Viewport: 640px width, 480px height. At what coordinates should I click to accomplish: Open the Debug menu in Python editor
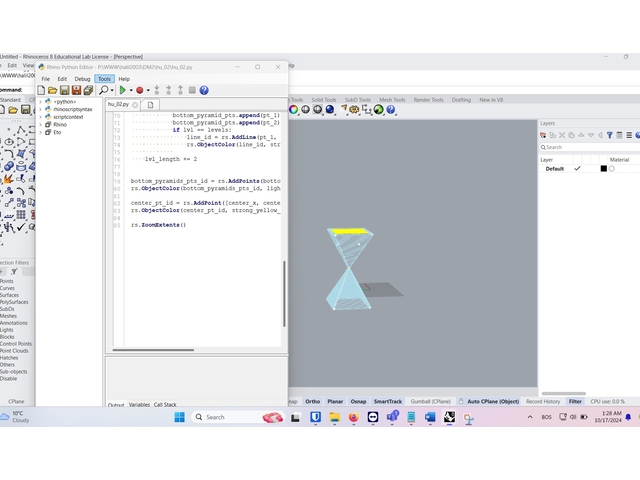point(82,79)
